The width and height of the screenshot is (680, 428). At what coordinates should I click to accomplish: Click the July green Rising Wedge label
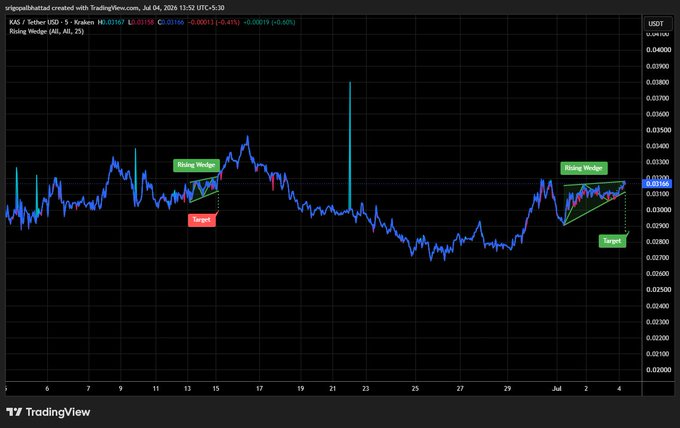(x=584, y=168)
